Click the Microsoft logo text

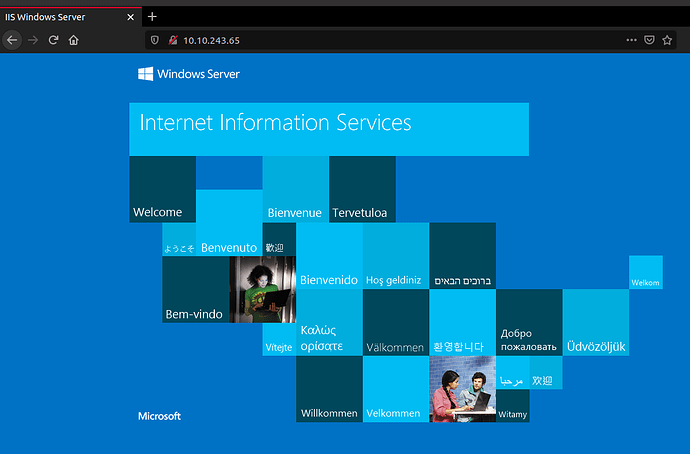159,416
